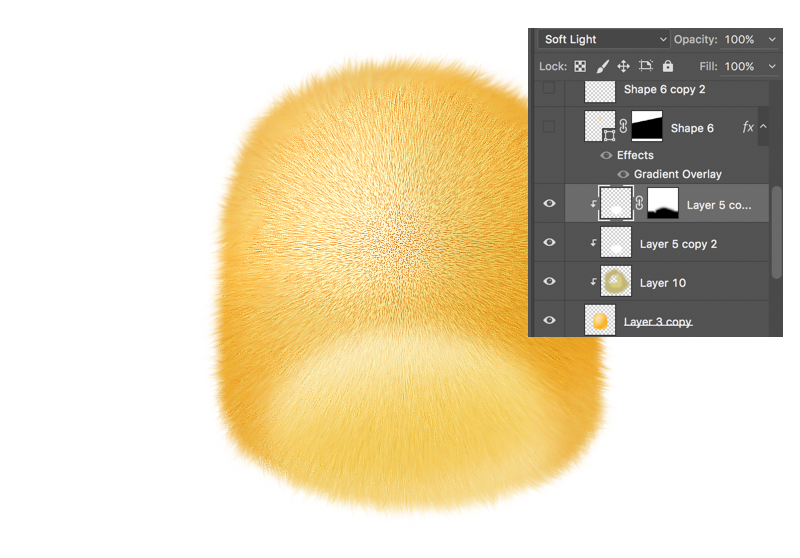Click mask link icon on Shape 6
Viewport: 800px width, 558px height.
[x=623, y=127]
